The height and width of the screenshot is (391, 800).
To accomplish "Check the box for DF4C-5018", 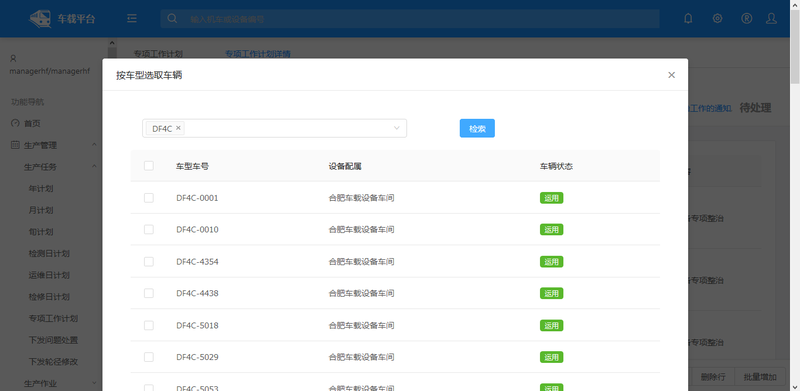I will point(148,325).
